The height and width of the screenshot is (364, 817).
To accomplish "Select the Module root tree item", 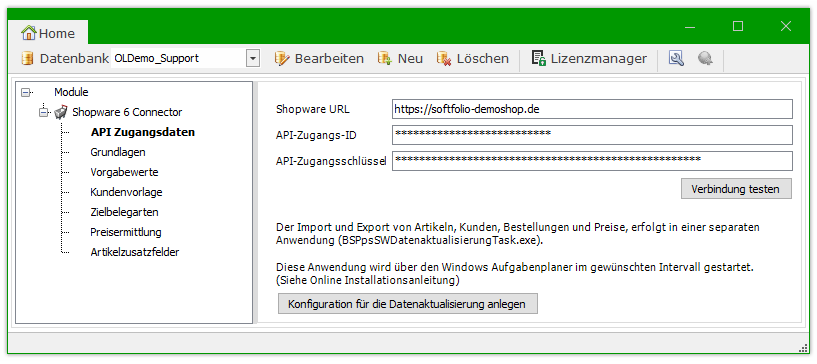I will coord(71,92).
